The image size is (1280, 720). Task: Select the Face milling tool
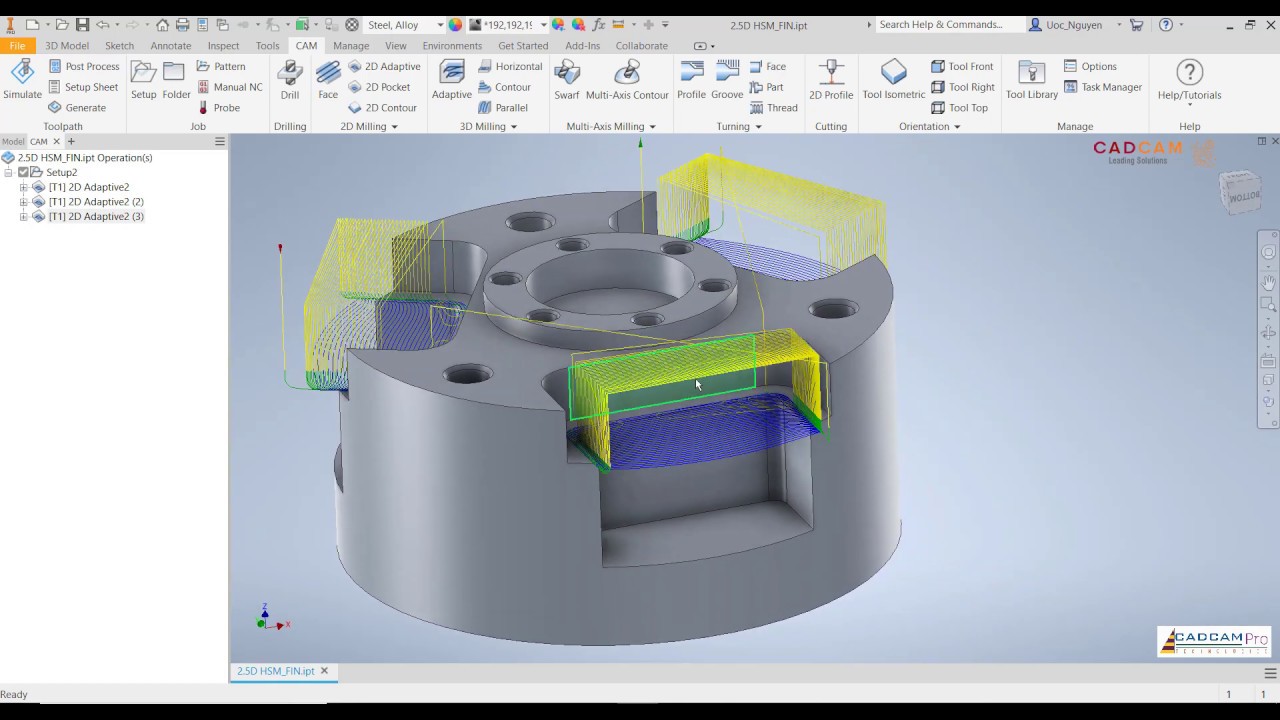pyautogui.click(x=328, y=81)
